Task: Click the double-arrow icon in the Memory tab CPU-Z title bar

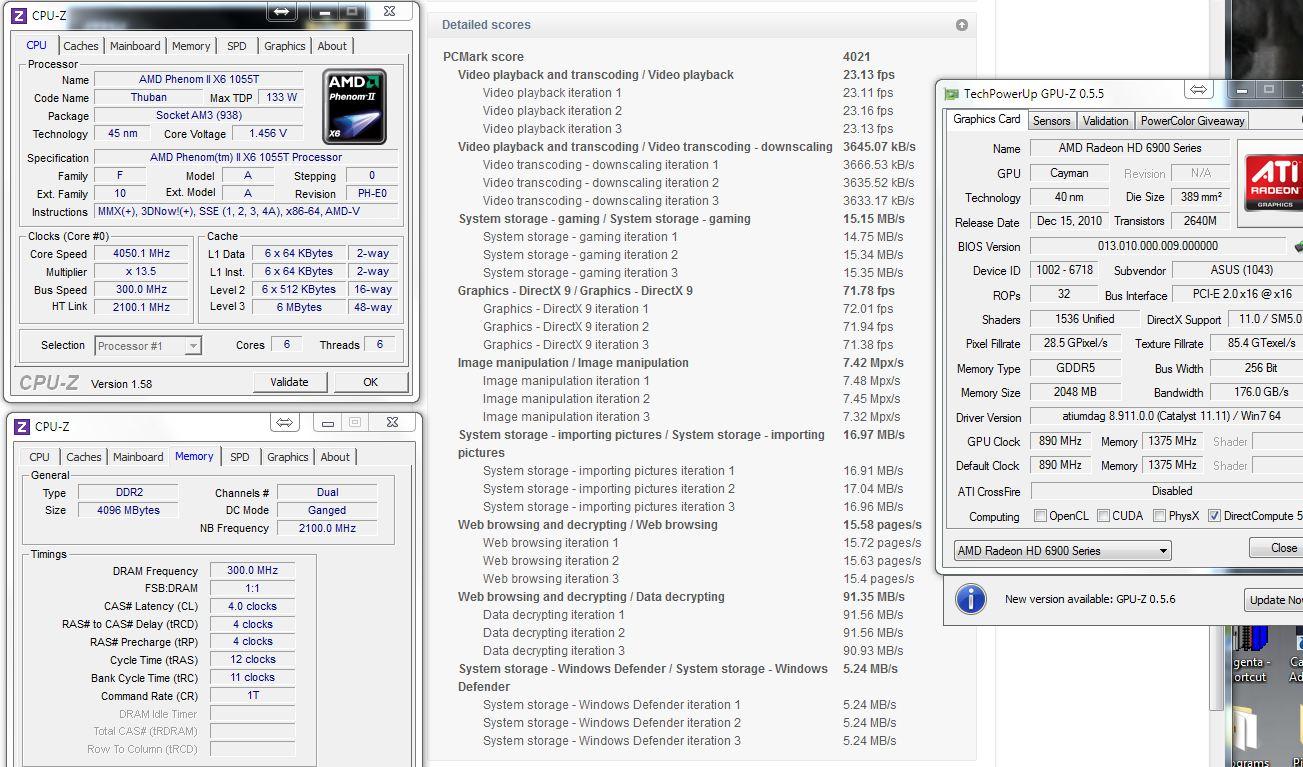Action: pyautogui.click(x=285, y=423)
